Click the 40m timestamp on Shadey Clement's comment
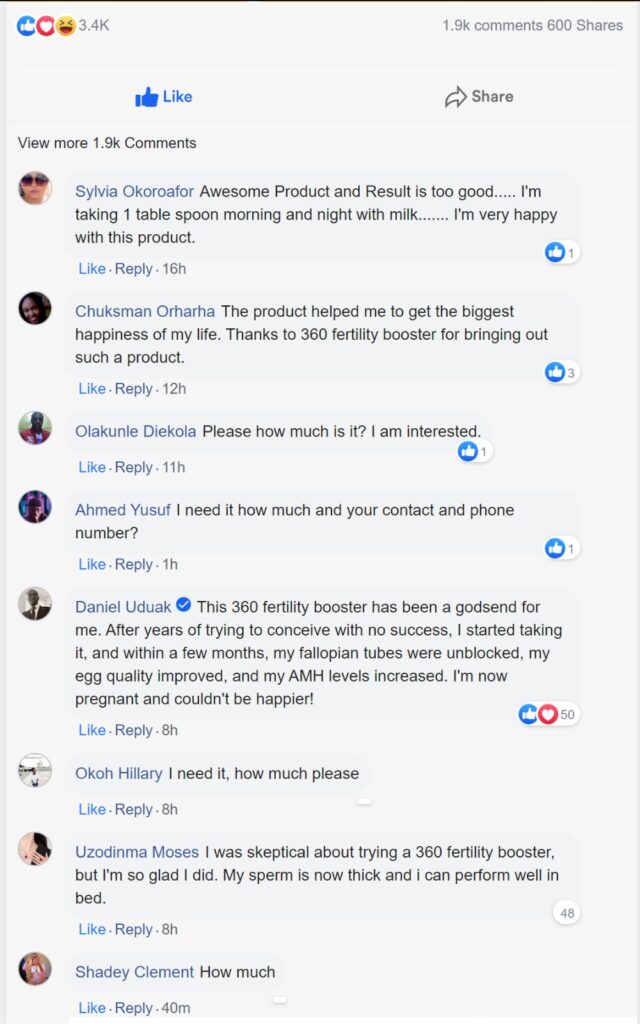 [175, 1008]
